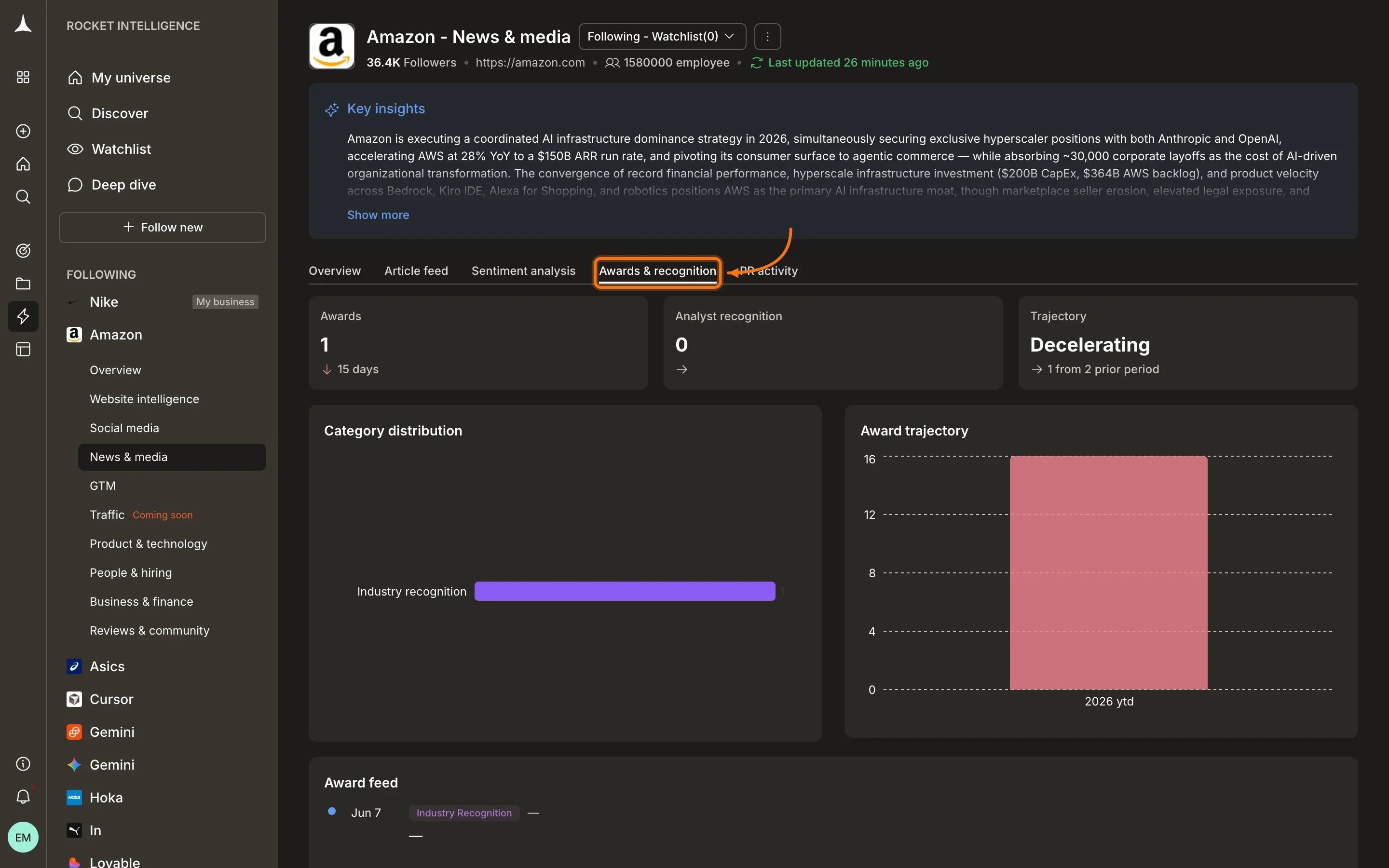
Task: Click the Amazon logo in page header
Action: point(332,46)
